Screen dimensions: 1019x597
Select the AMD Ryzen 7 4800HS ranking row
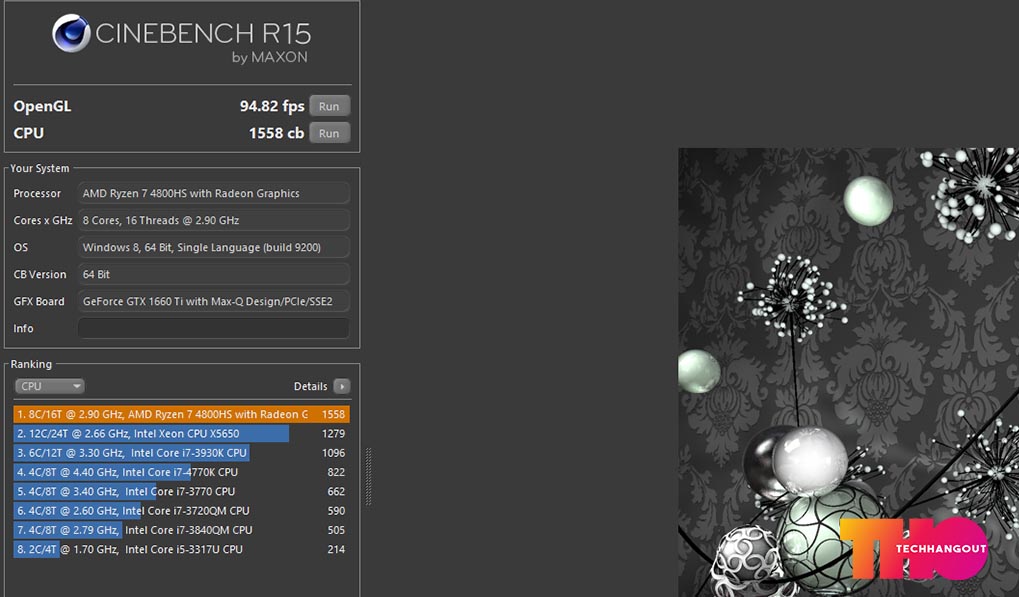coord(181,414)
